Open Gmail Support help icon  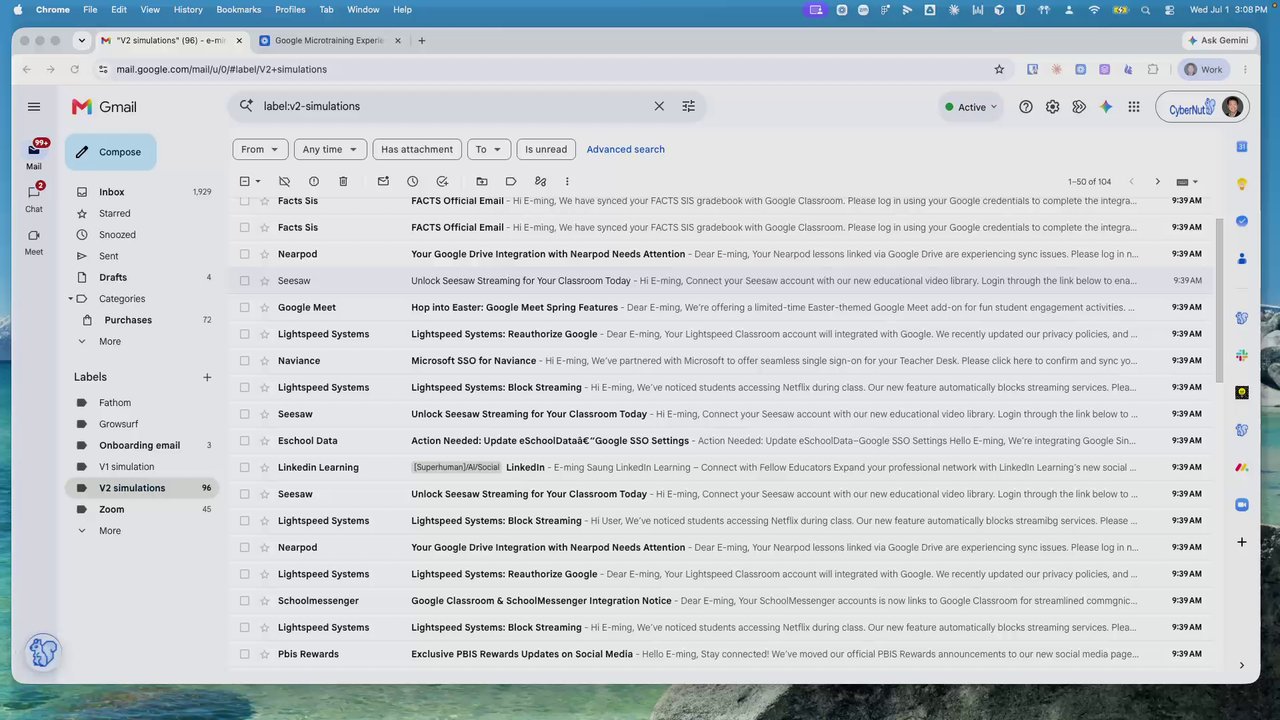[x=1026, y=107]
